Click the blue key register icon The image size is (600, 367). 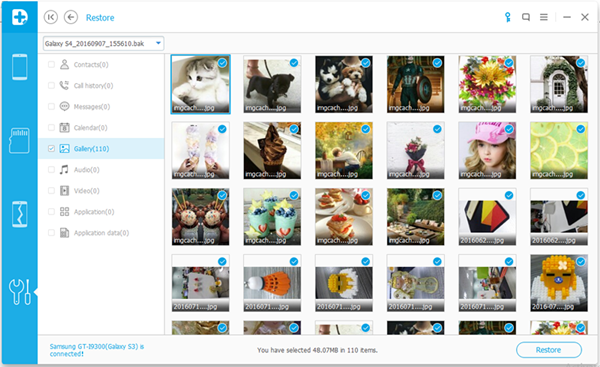point(508,17)
